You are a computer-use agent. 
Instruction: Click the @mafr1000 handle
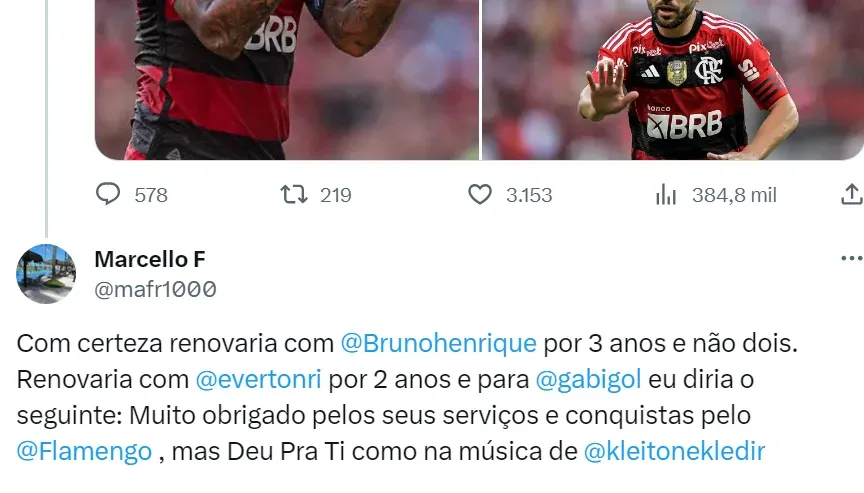point(155,289)
